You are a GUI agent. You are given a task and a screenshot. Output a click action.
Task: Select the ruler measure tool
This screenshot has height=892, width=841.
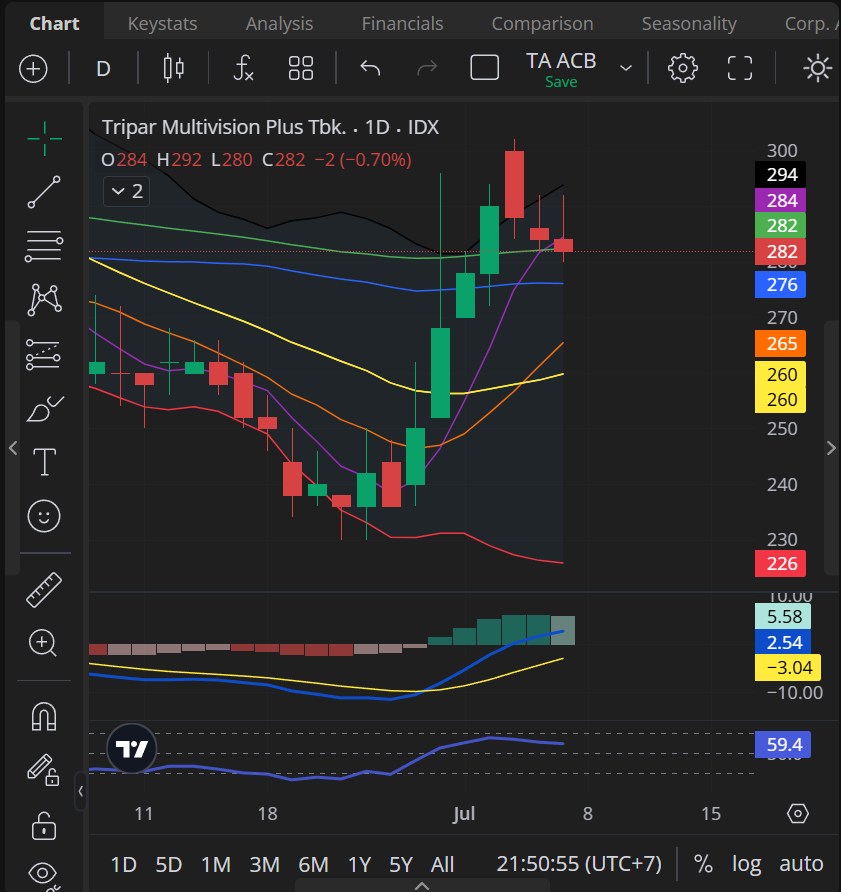point(44,590)
